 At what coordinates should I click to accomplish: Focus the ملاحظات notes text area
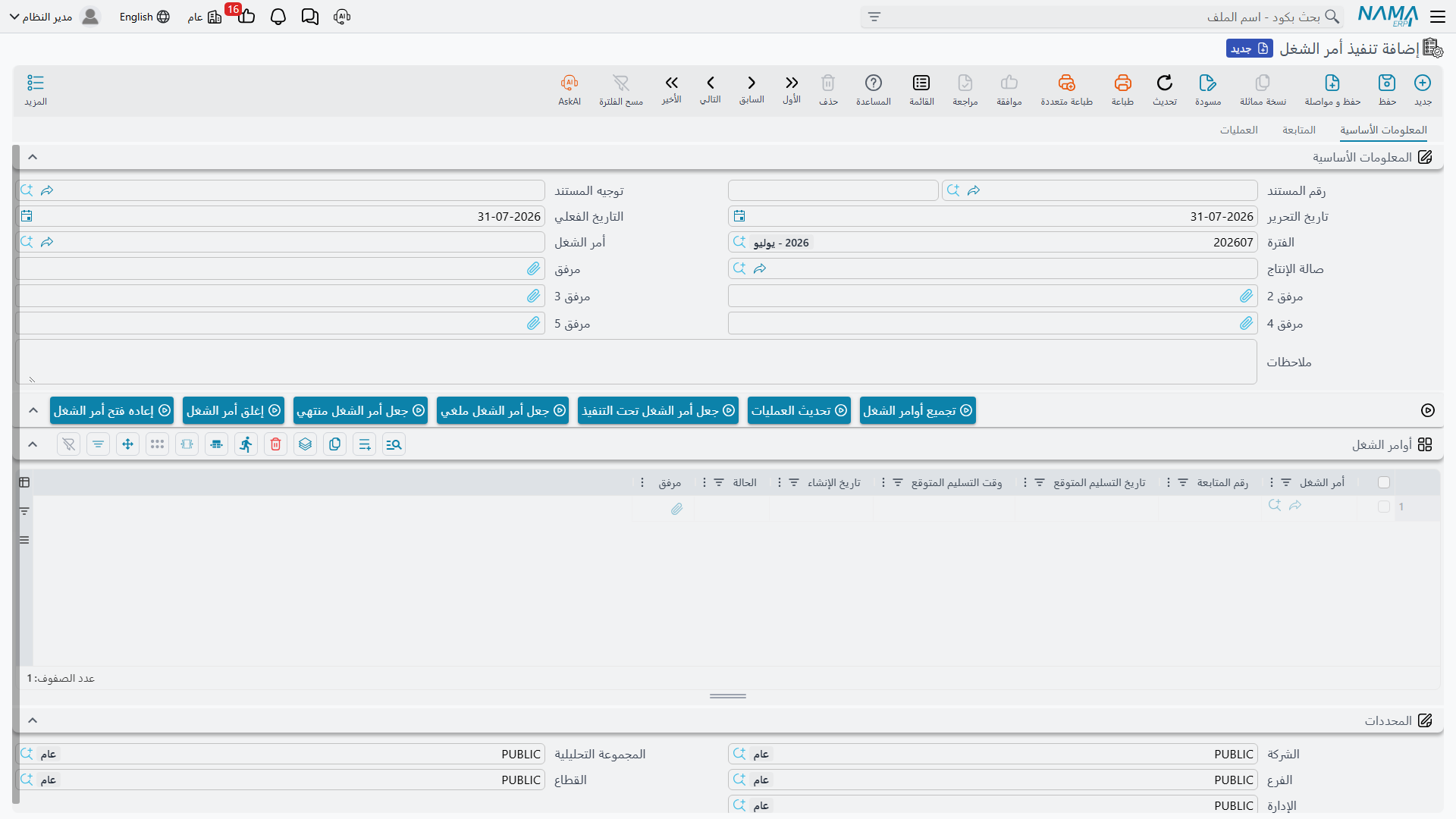tap(636, 362)
